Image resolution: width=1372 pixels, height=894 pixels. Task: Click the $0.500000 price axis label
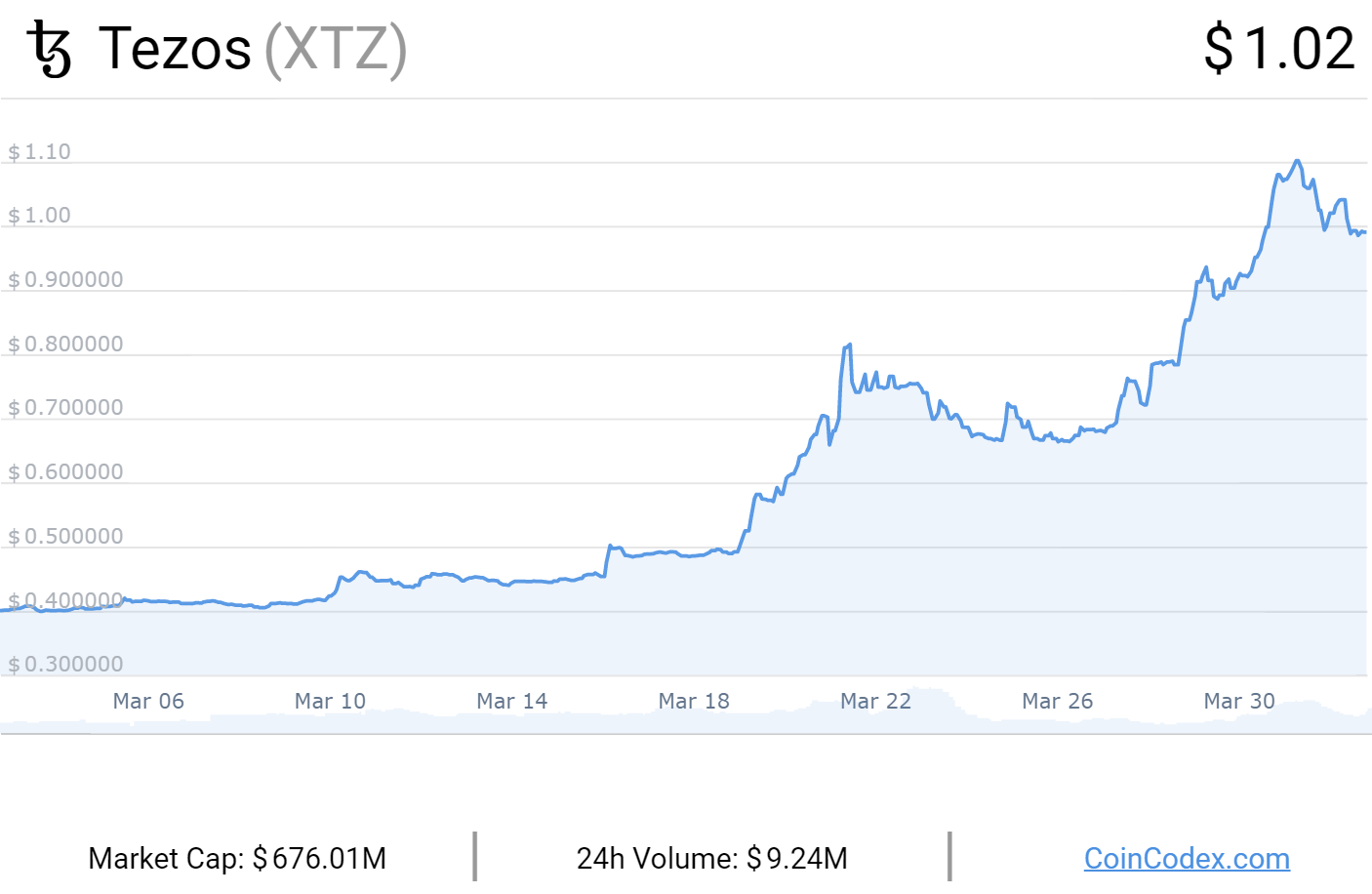(66, 537)
